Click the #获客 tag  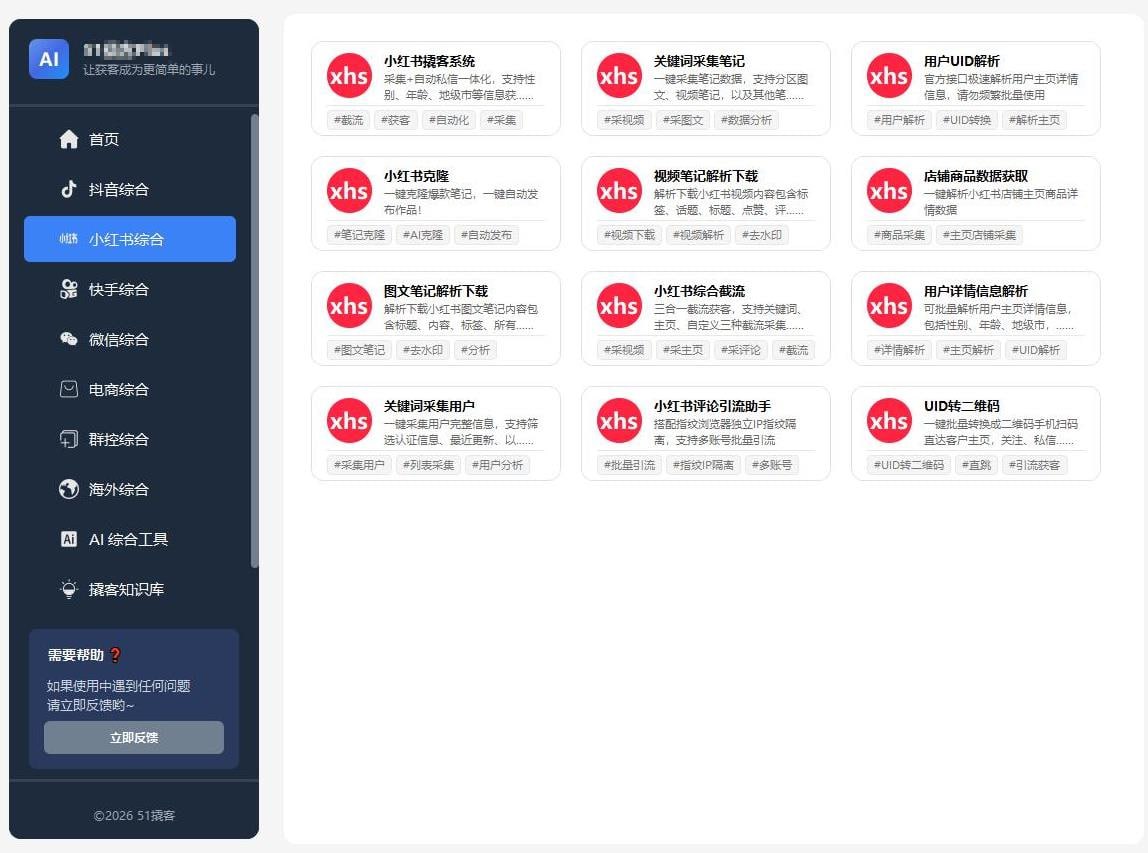tap(395, 120)
